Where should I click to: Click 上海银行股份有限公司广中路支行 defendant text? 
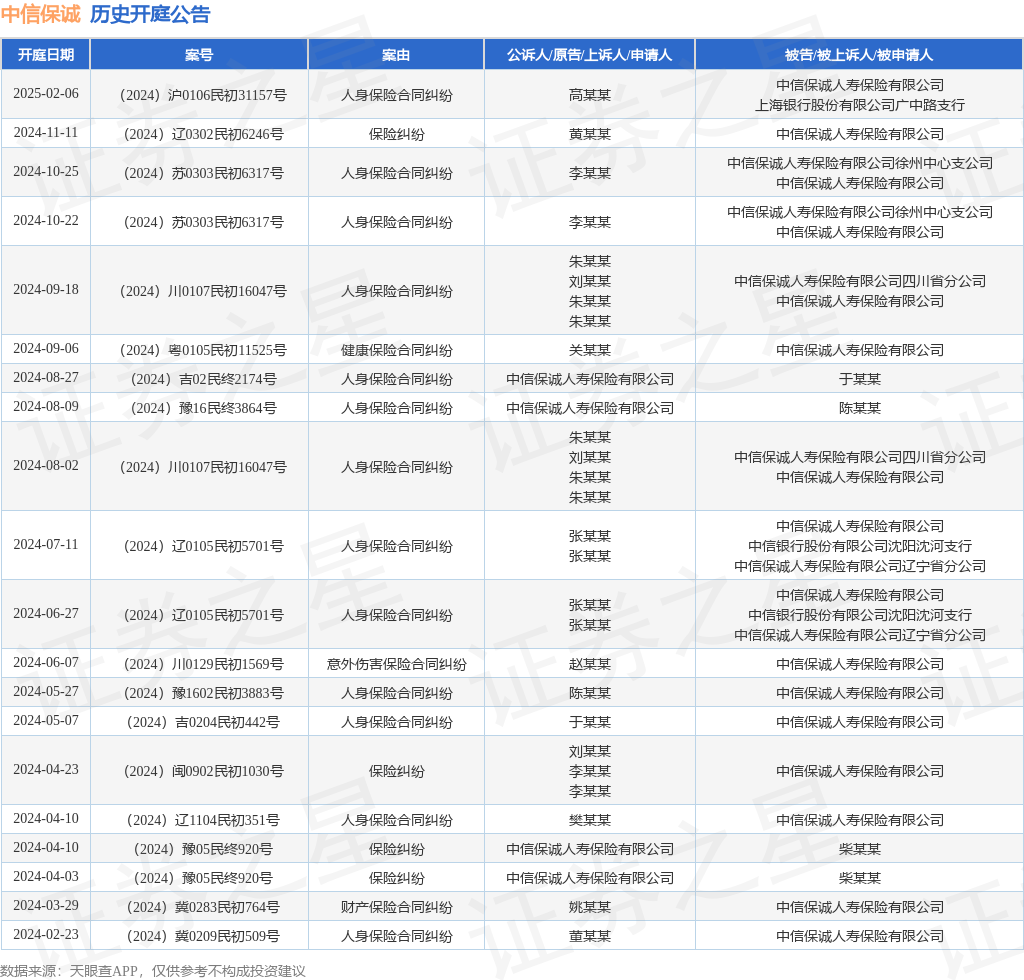[859, 105]
